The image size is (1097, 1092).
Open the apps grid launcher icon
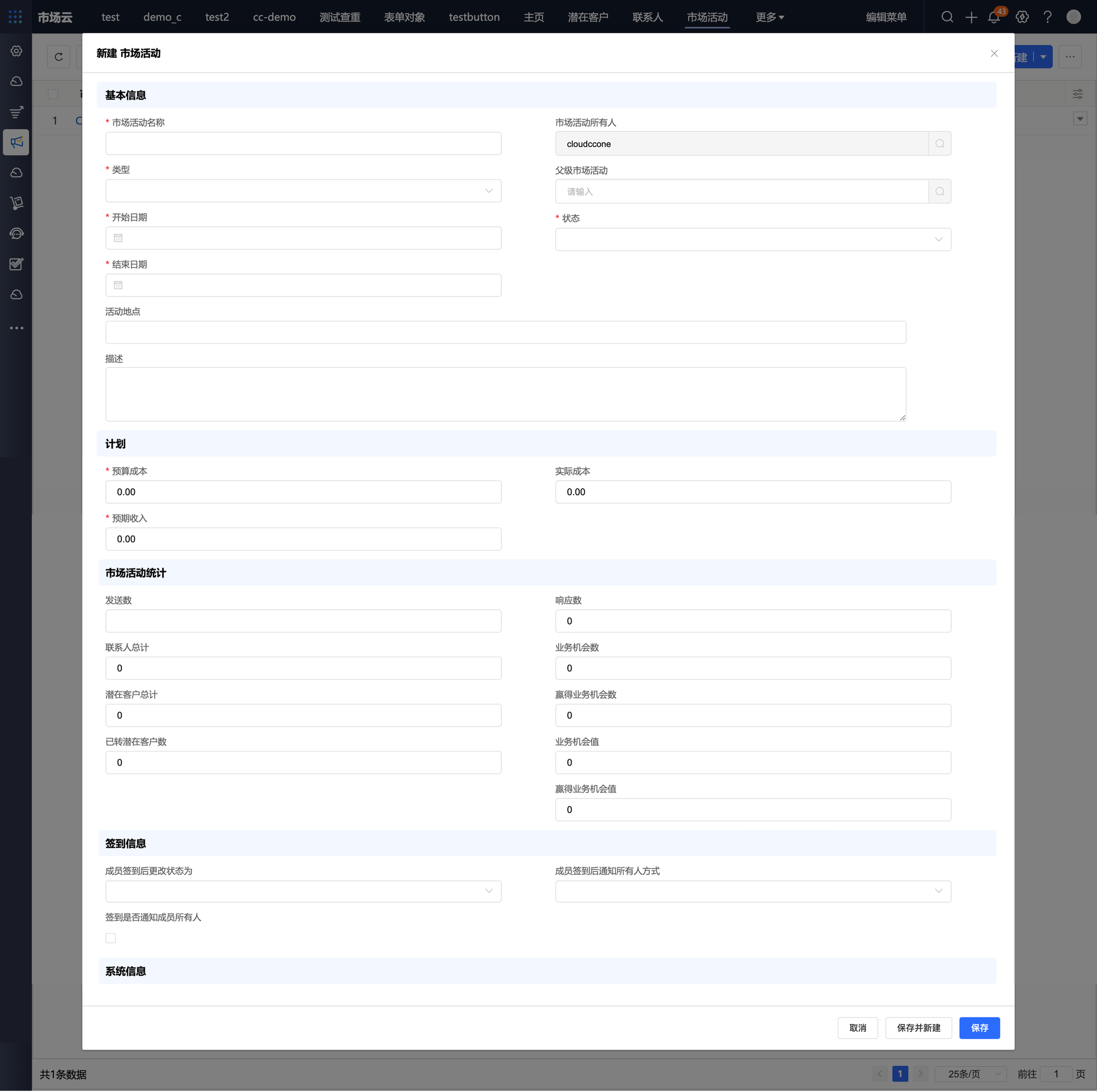(x=15, y=17)
